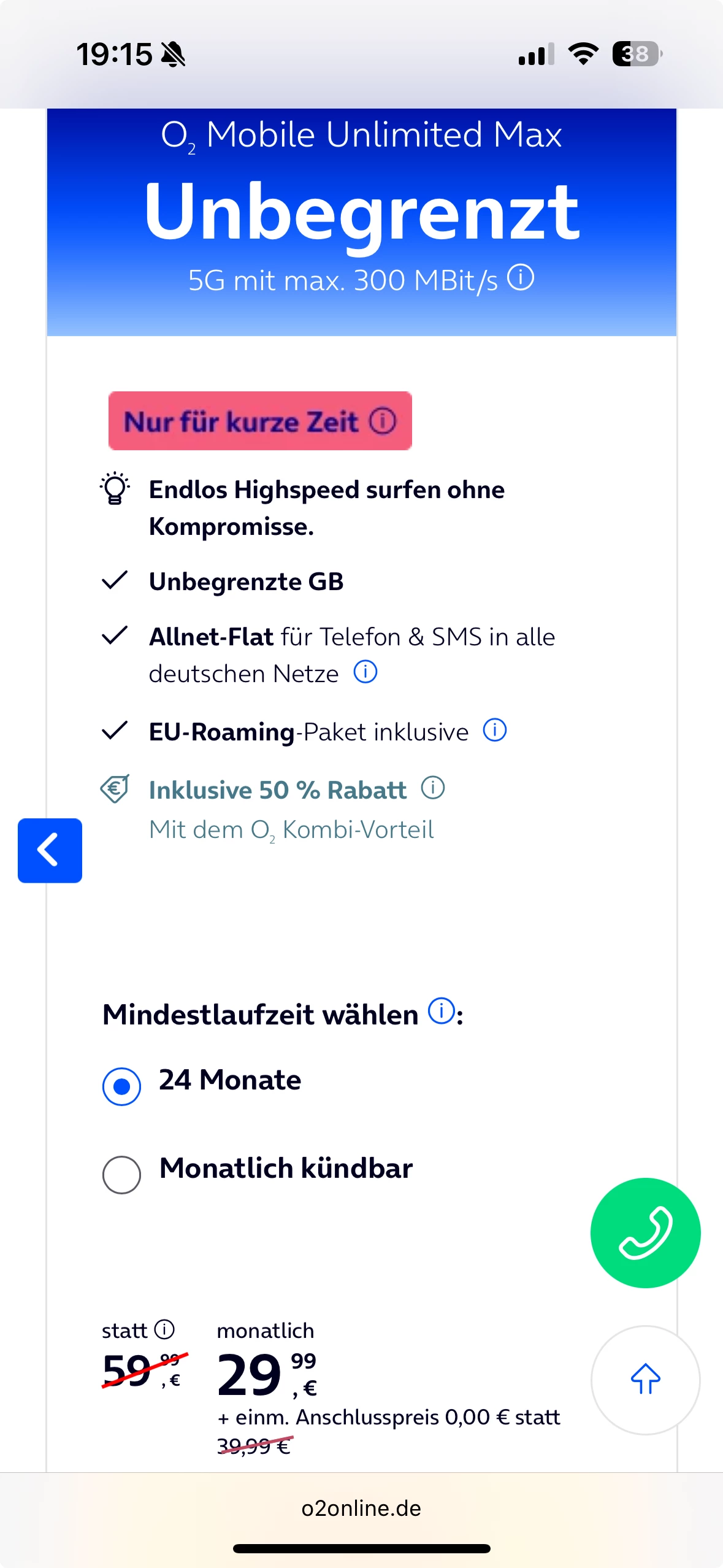Tap info icon next to Mindestlaufzeit wählen
Screen dimensions: 723x1568
(x=441, y=1011)
